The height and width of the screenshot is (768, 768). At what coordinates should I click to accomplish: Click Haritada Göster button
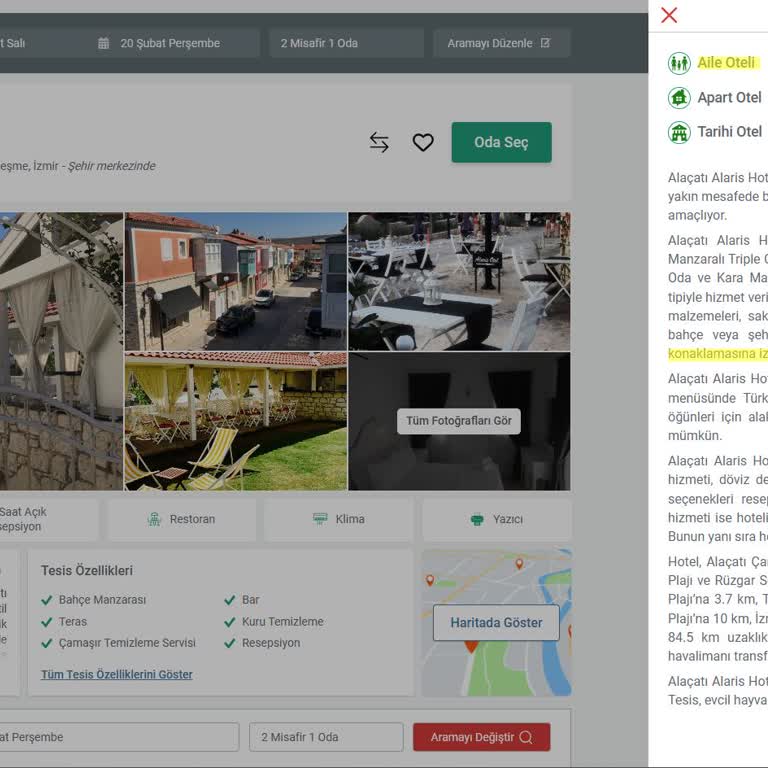(x=496, y=623)
